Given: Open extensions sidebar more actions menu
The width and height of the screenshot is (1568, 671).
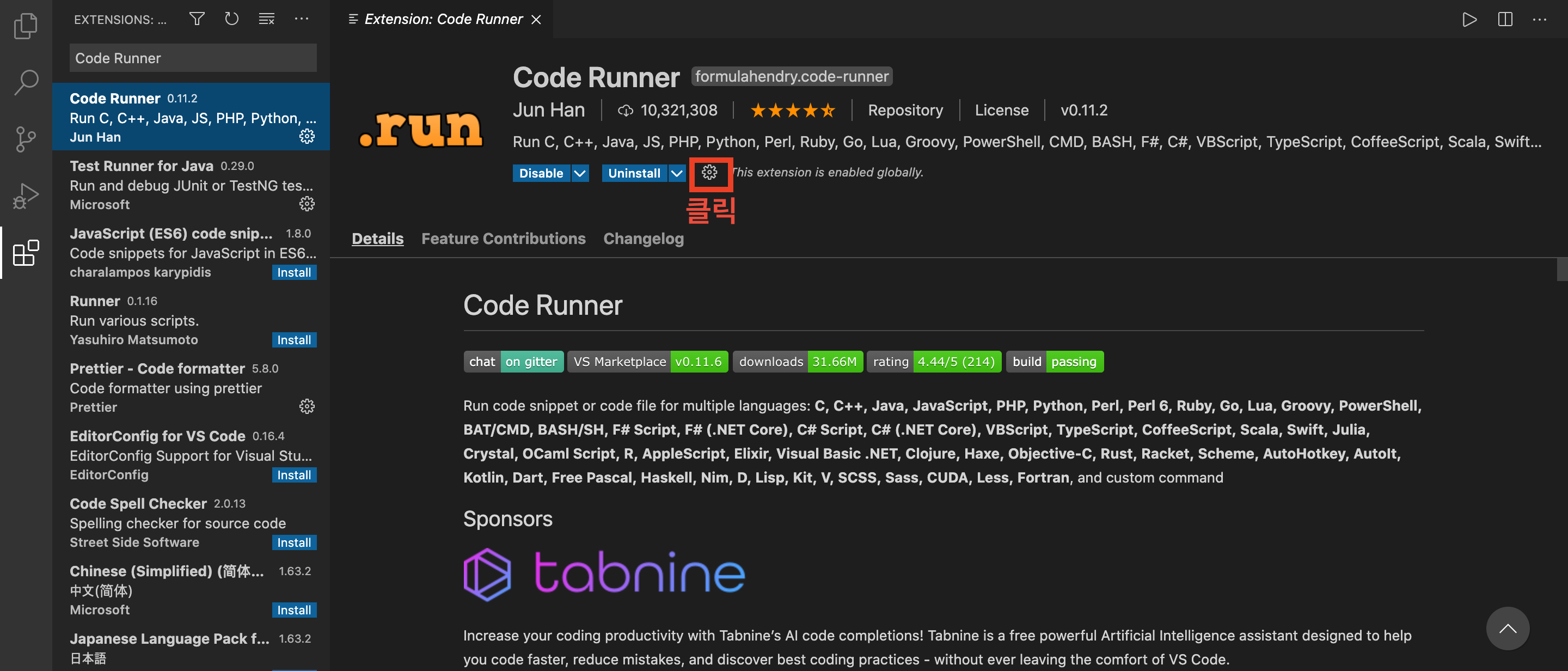Looking at the screenshot, I should 301,19.
